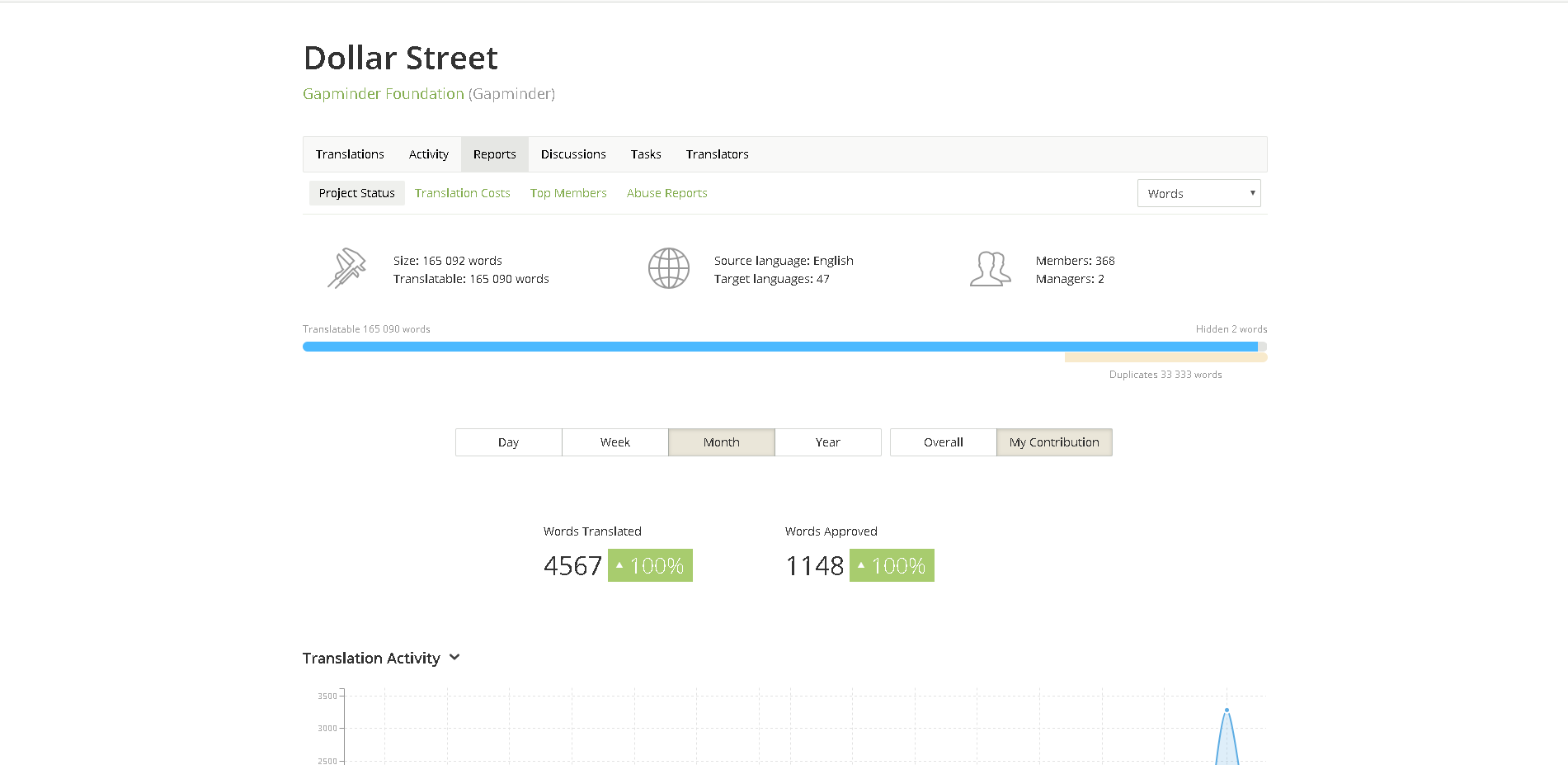The width and height of the screenshot is (1568, 765).
Task: Click the 'Size: 165 092 words' text
Action: 448,261
